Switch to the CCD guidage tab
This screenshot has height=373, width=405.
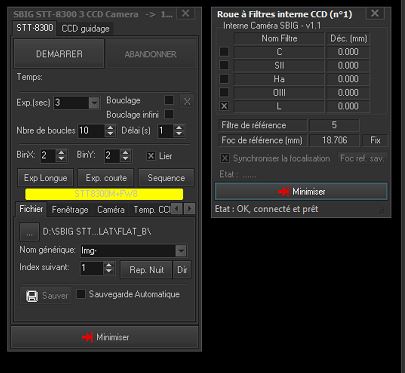click(x=86, y=29)
